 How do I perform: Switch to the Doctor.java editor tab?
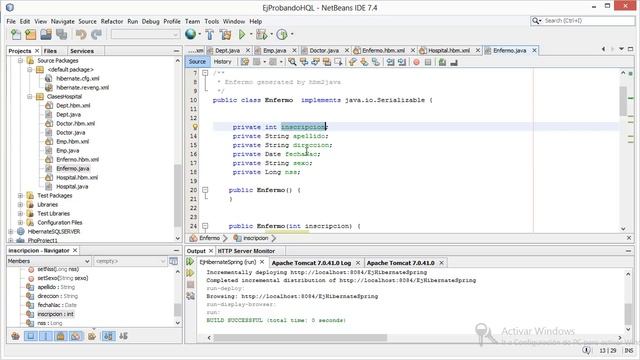[324, 50]
